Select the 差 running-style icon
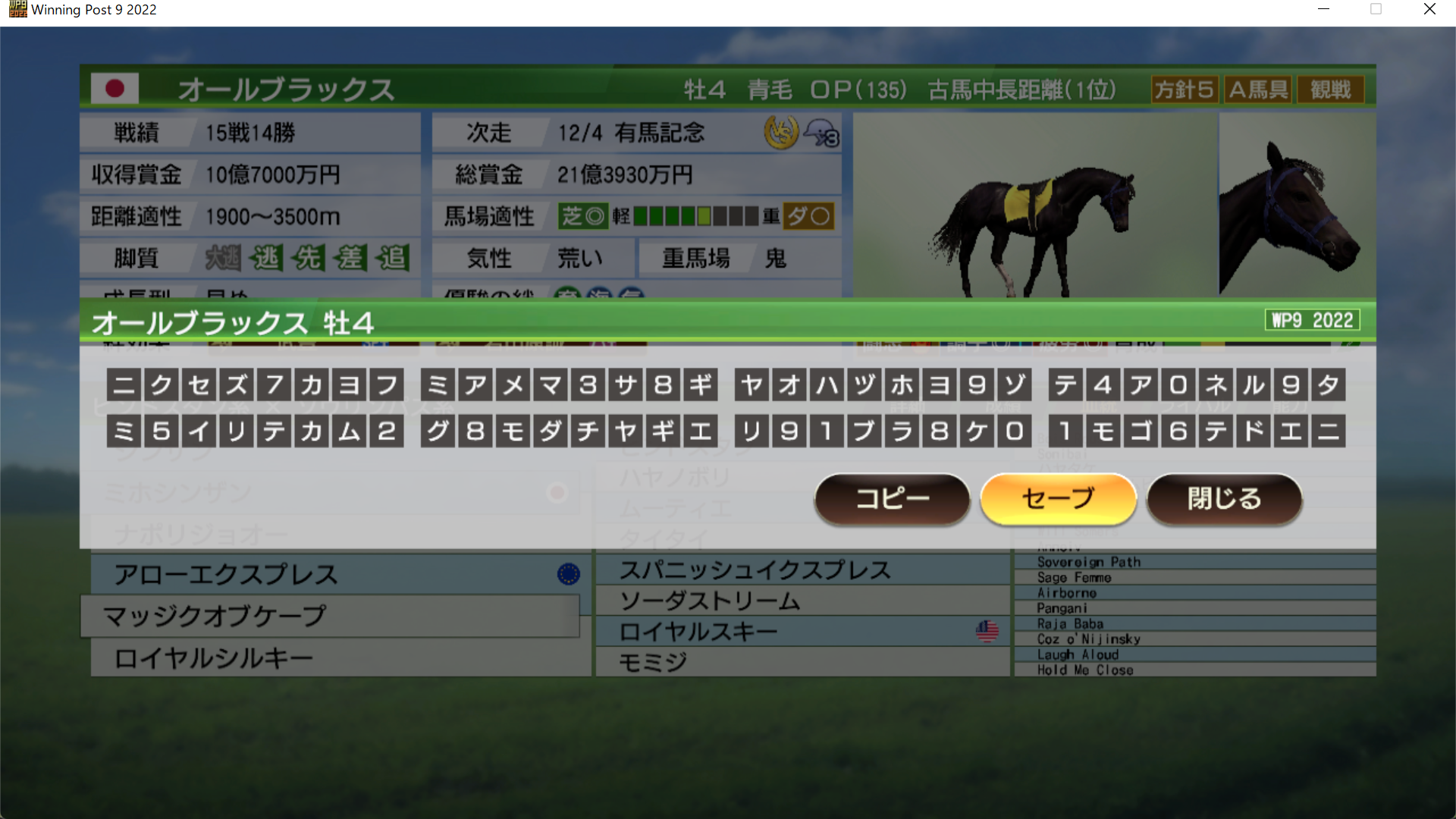1456x819 pixels. 350,258
